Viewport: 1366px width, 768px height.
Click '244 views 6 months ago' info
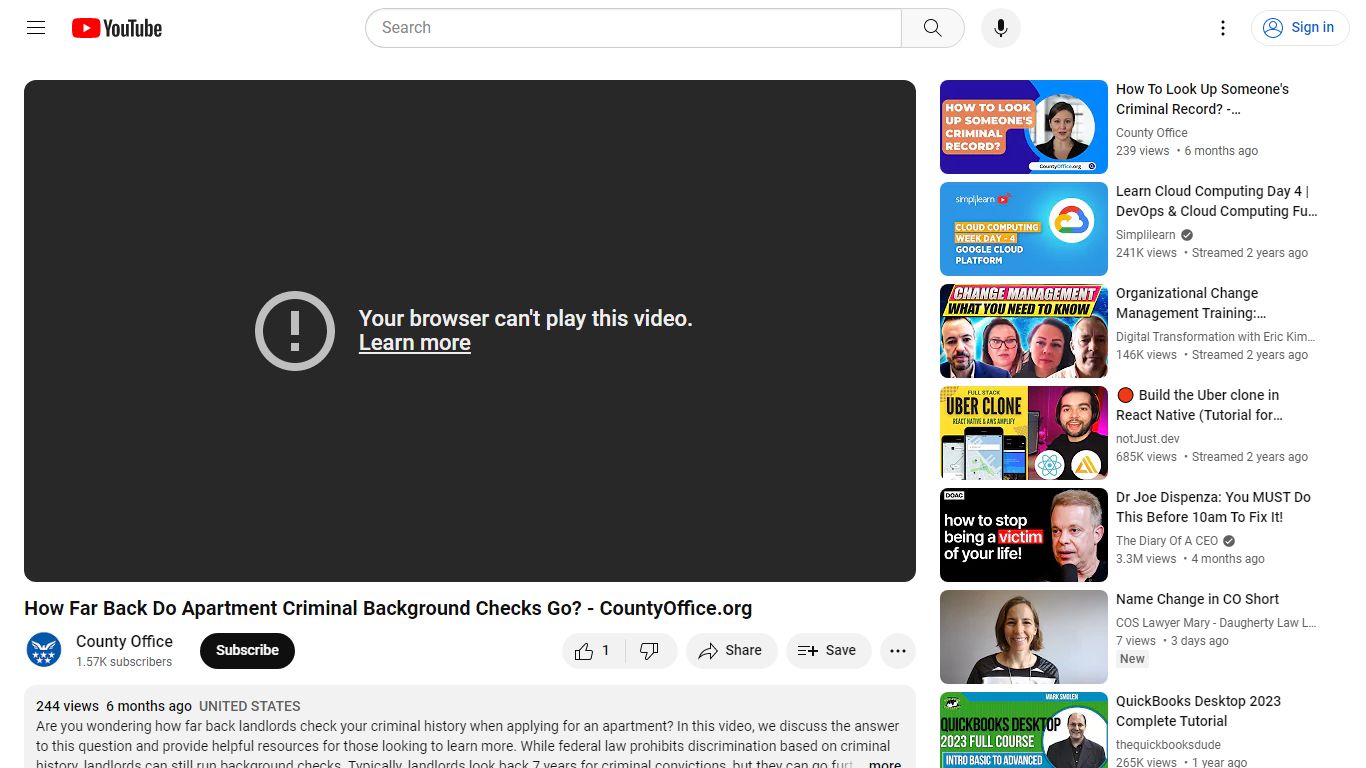click(x=113, y=706)
